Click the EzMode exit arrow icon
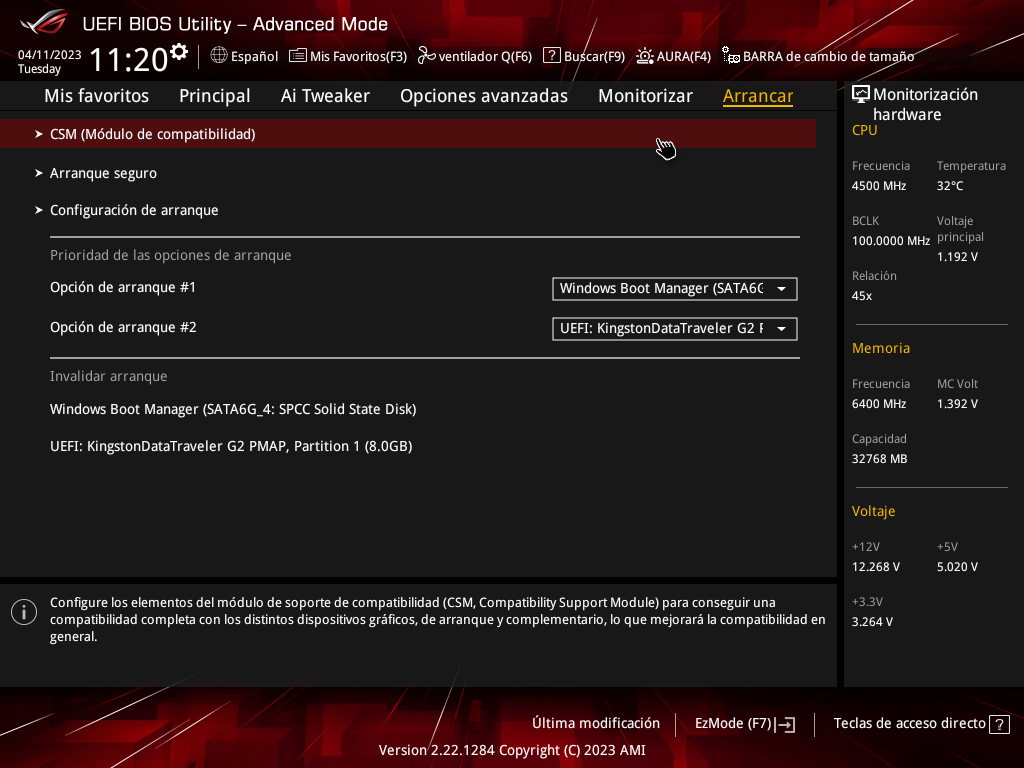 [786, 724]
